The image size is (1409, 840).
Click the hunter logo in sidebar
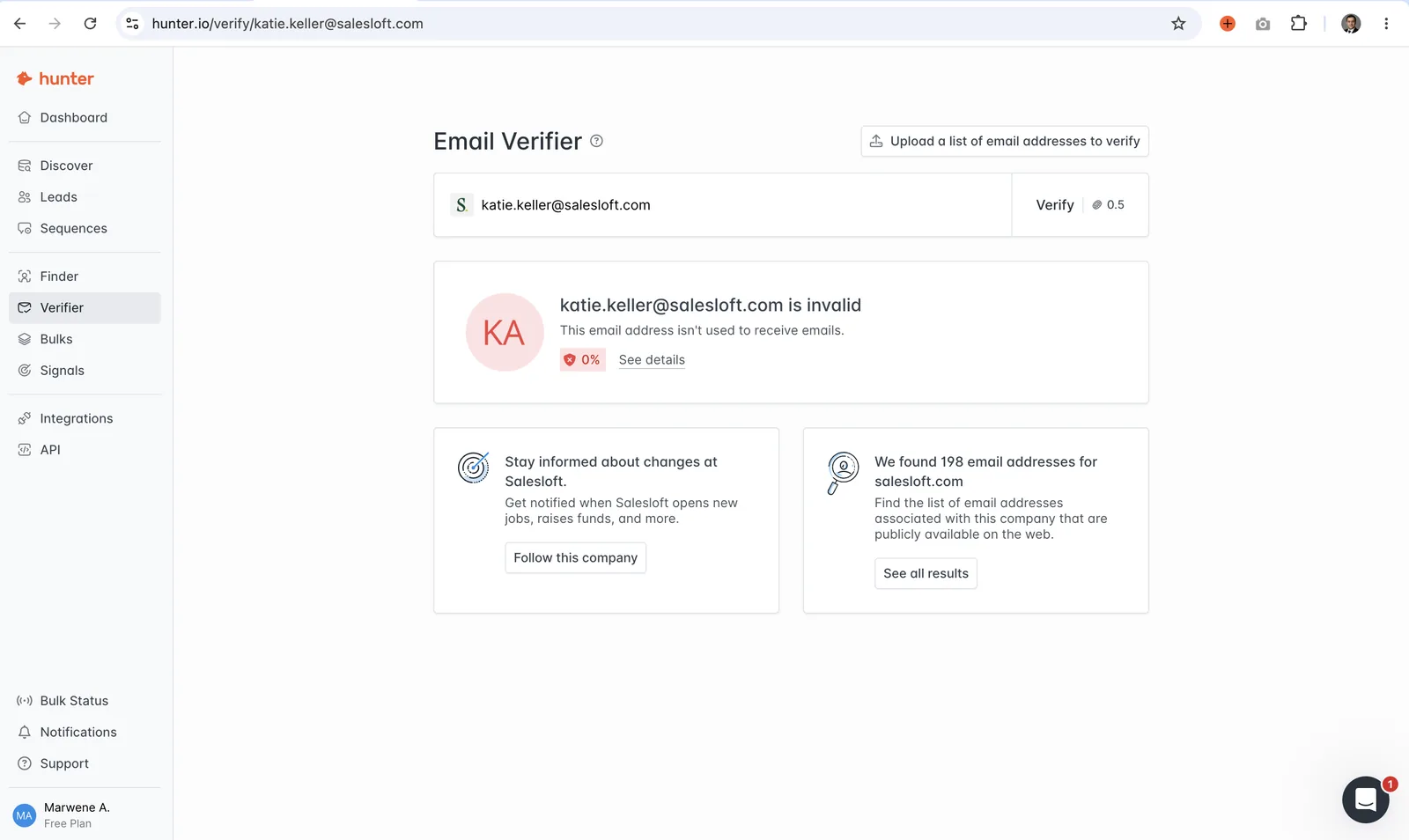[55, 78]
